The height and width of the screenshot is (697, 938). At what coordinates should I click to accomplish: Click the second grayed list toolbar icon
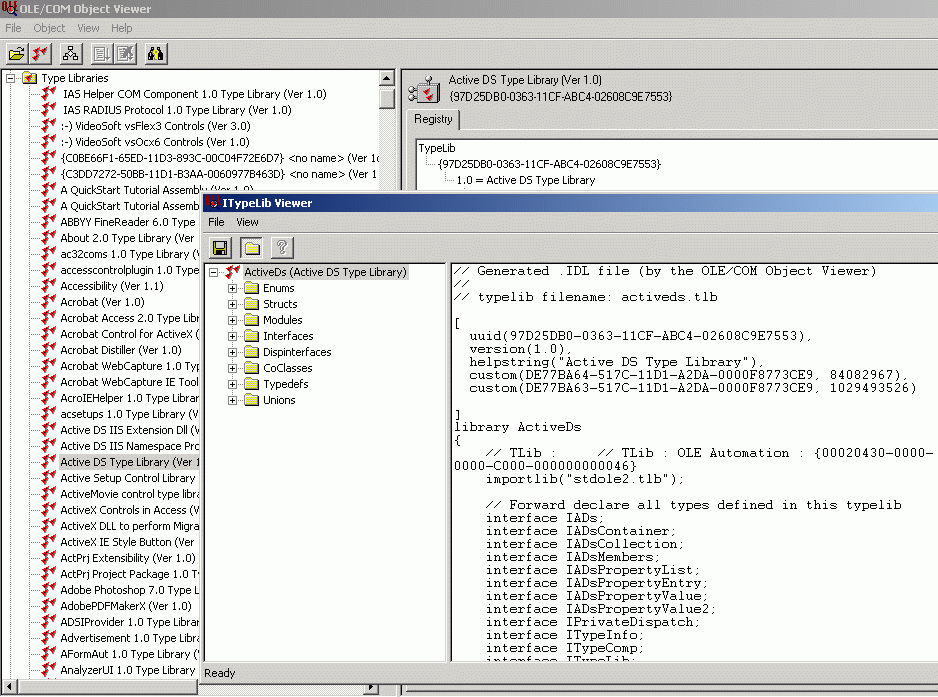[x=125, y=54]
